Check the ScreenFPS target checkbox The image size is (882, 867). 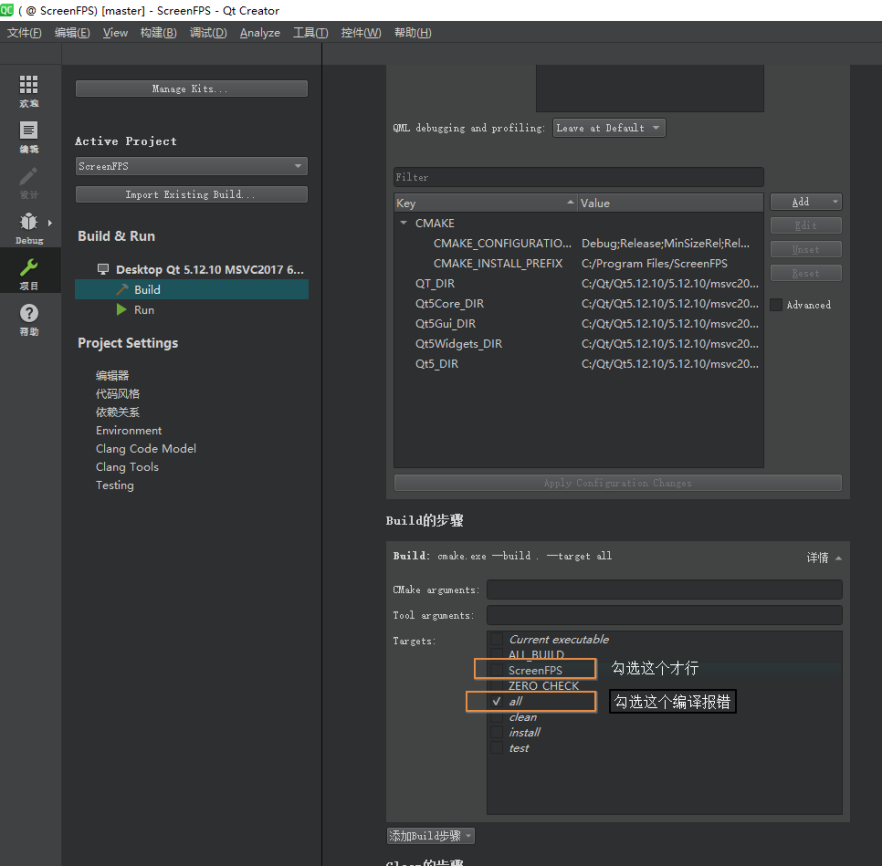(x=497, y=670)
